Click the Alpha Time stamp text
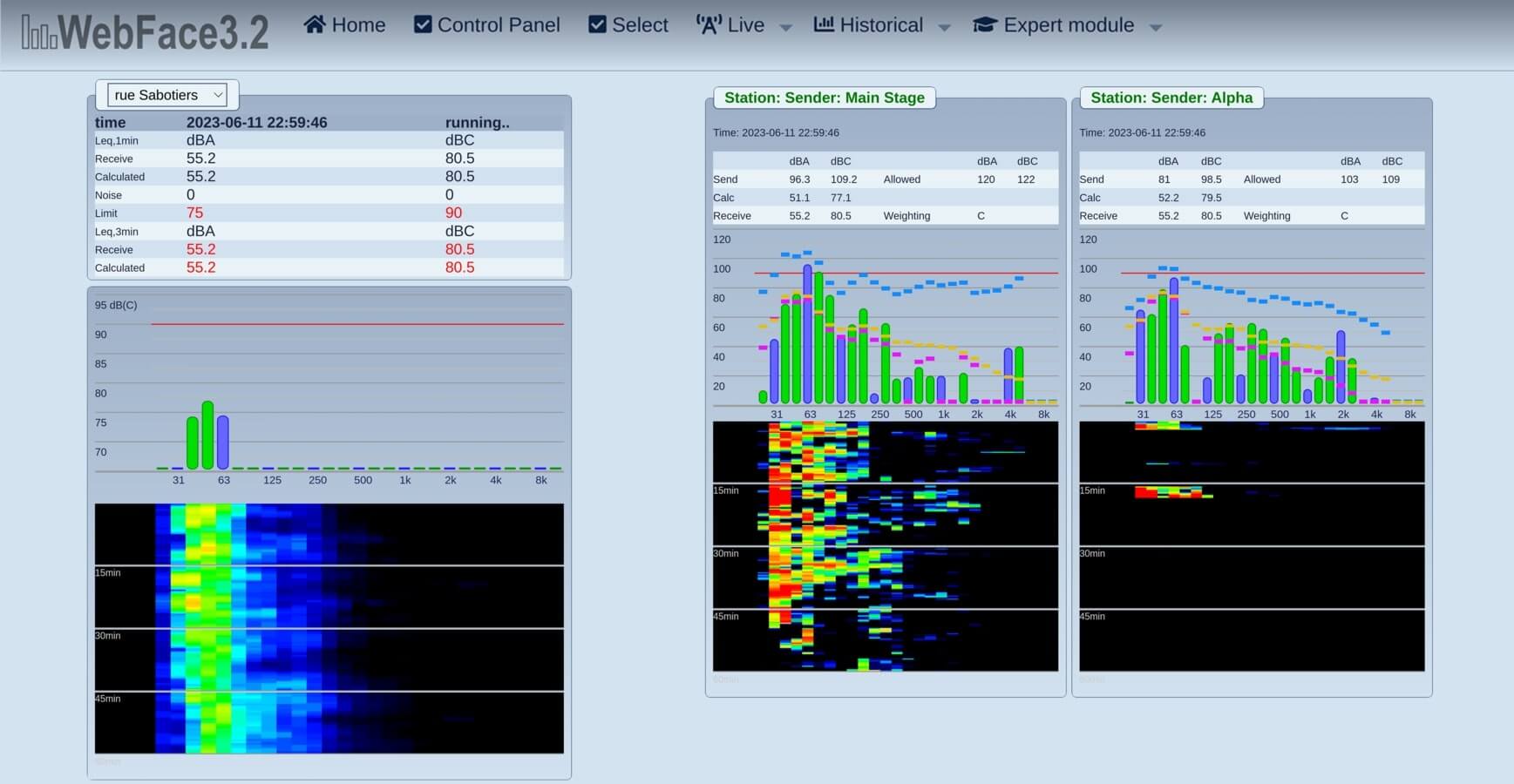 1142,132
